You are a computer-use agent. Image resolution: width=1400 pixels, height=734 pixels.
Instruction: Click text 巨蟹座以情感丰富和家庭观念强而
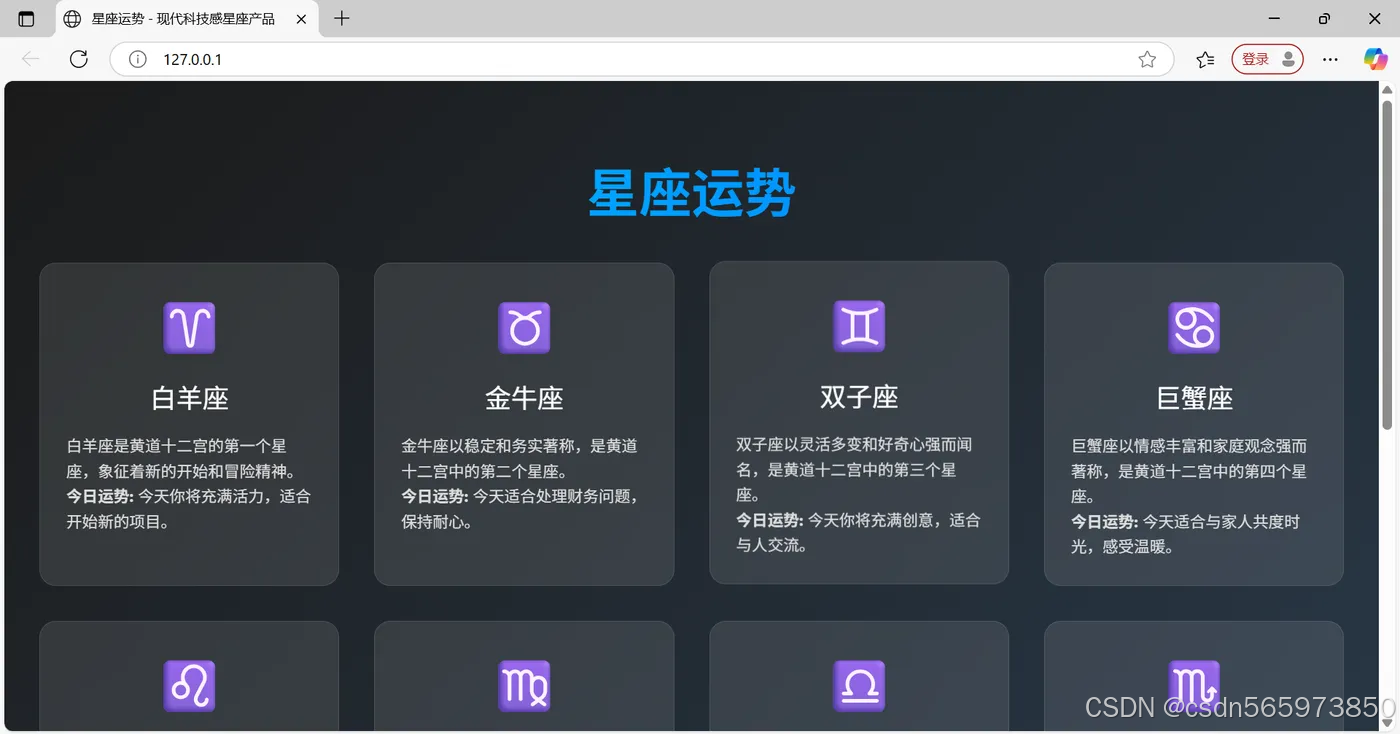tap(1190, 446)
